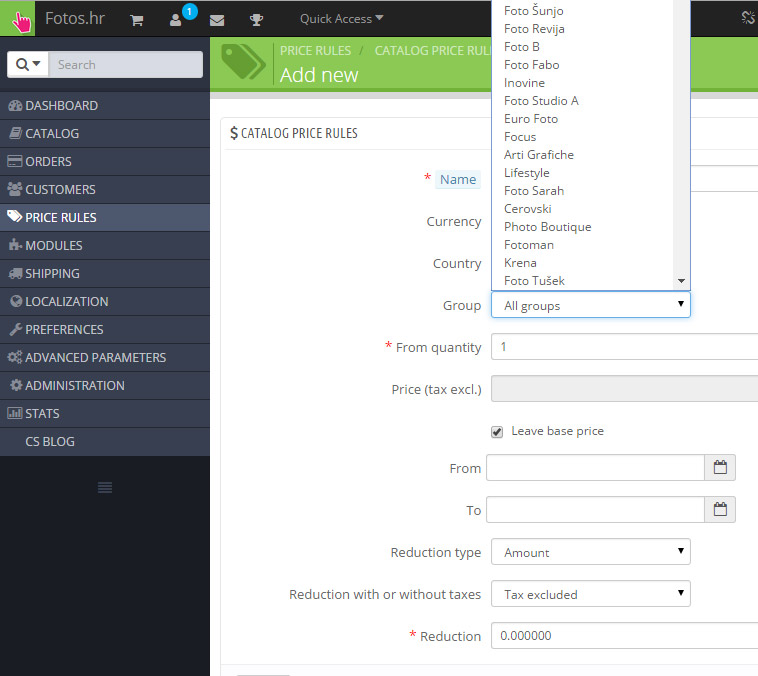Image resolution: width=758 pixels, height=676 pixels.
Task: Uncheck the Leave base price checkbox
Action: [x=497, y=432]
